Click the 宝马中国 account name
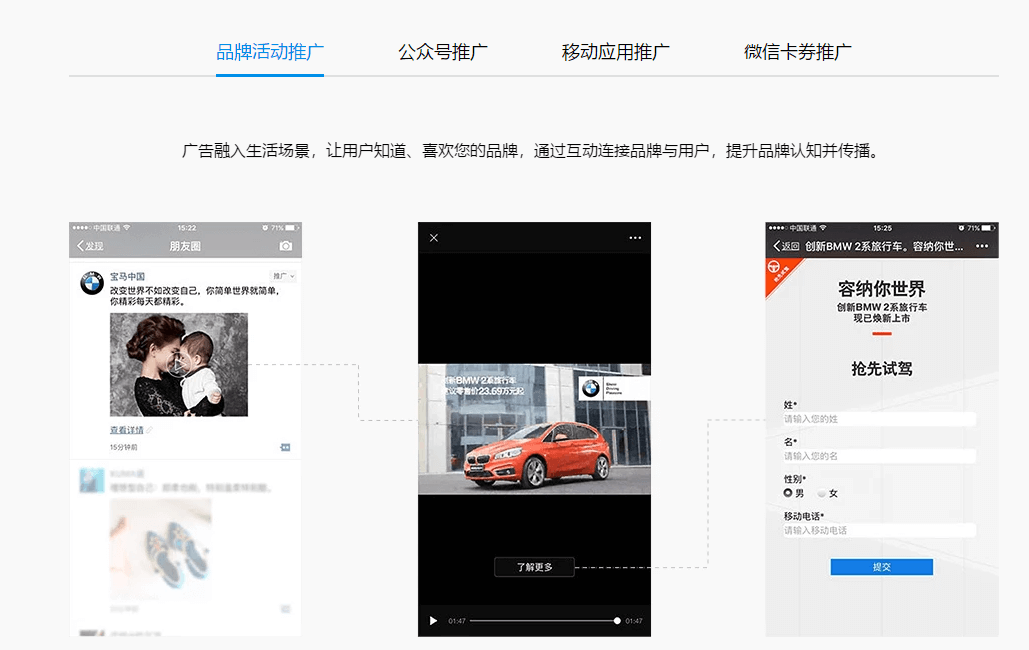The width and height of the screenshot is (1029, 650). (x=127, y=276)
